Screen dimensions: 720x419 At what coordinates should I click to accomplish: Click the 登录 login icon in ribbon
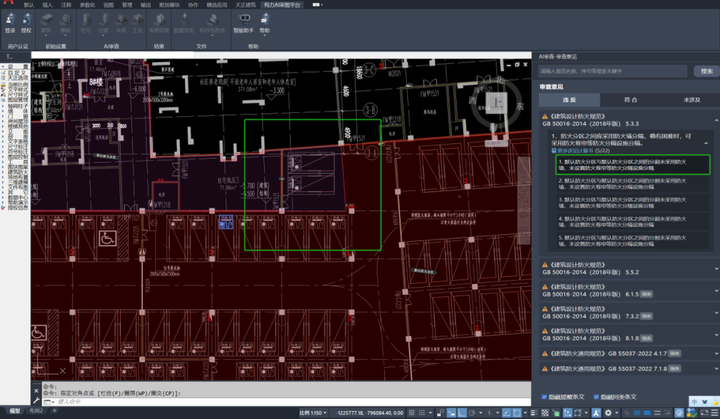11,20
